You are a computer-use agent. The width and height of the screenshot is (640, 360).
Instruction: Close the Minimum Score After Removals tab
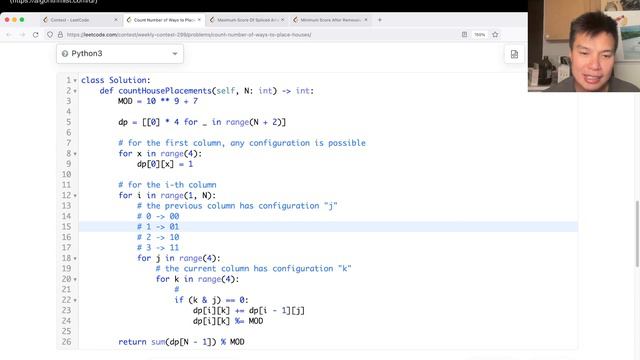[x=366, y=20]
